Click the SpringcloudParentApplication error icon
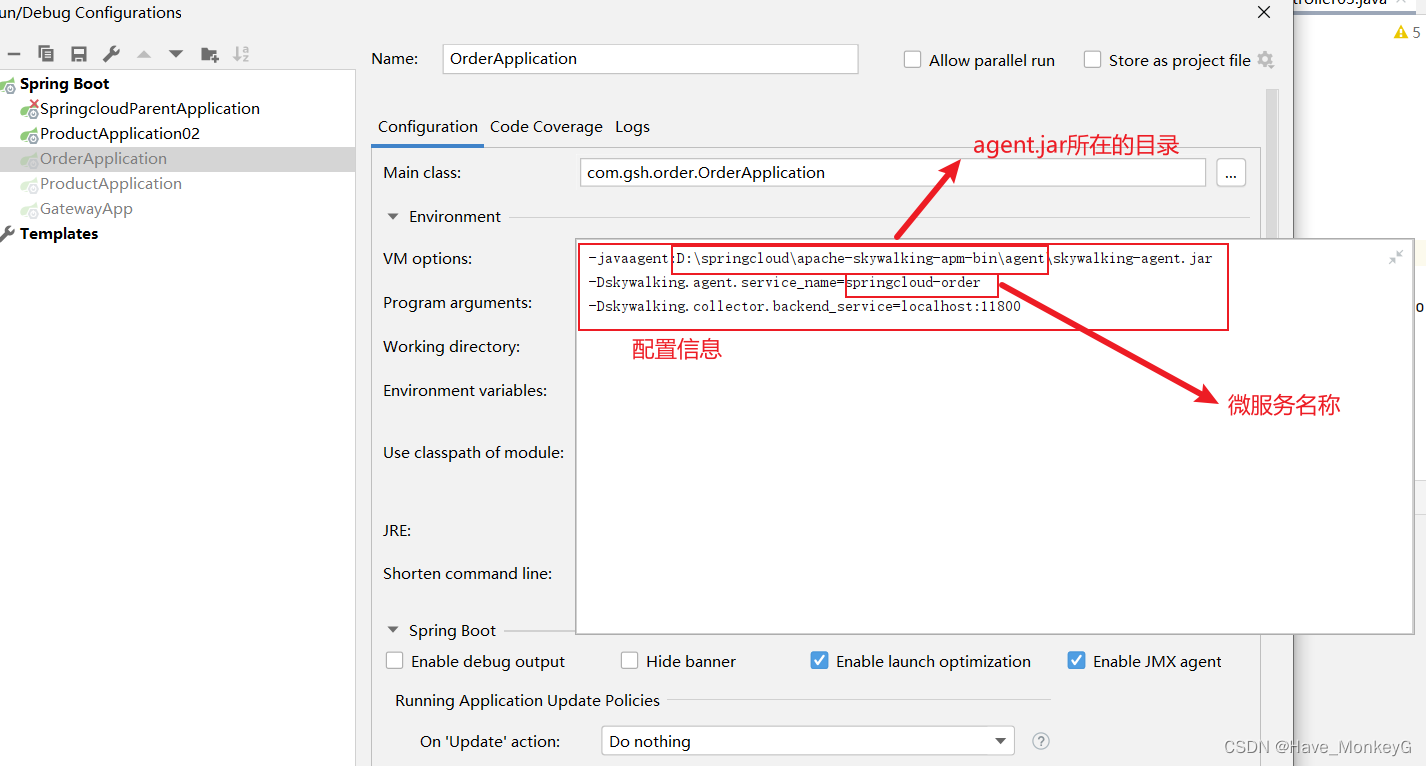The height and width of the screenshot is (766, 1426). (29, 109)
